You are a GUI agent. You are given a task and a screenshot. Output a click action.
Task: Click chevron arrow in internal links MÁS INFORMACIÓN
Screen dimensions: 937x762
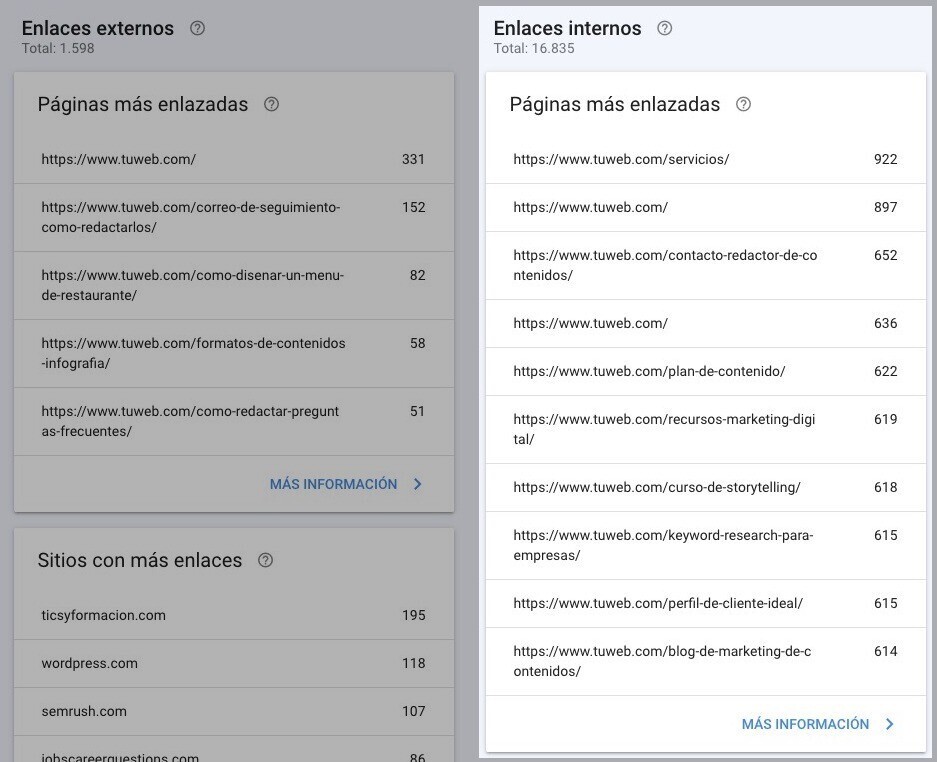pyautogui.click(x=890, y=724)
